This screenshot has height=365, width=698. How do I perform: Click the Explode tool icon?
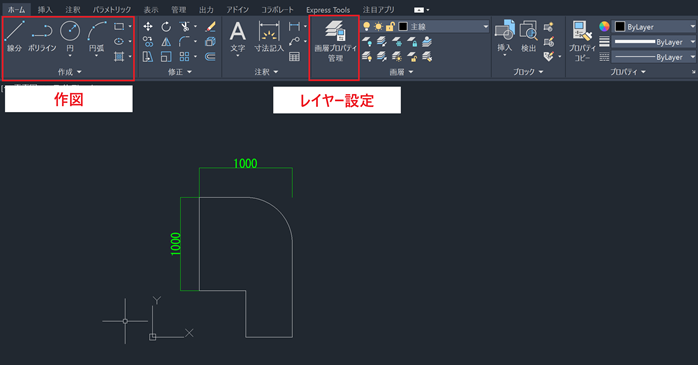pyautogui.click(x=210, y=42)
